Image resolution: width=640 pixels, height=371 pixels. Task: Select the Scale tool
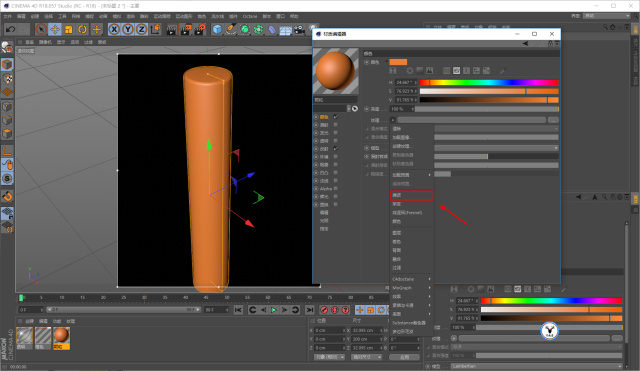point(69,29)
